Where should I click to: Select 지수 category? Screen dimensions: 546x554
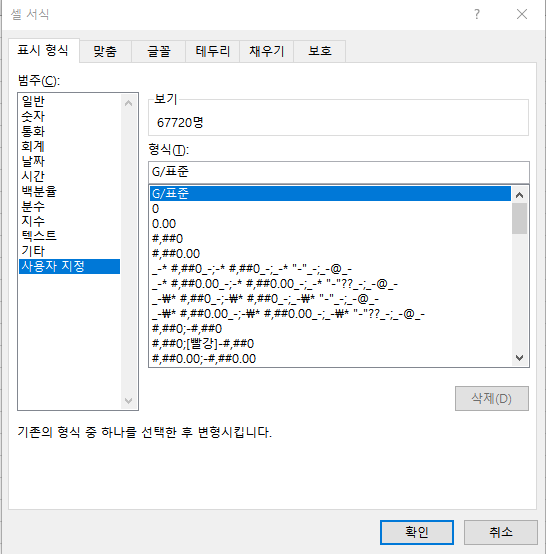click(x=69, y=221)
